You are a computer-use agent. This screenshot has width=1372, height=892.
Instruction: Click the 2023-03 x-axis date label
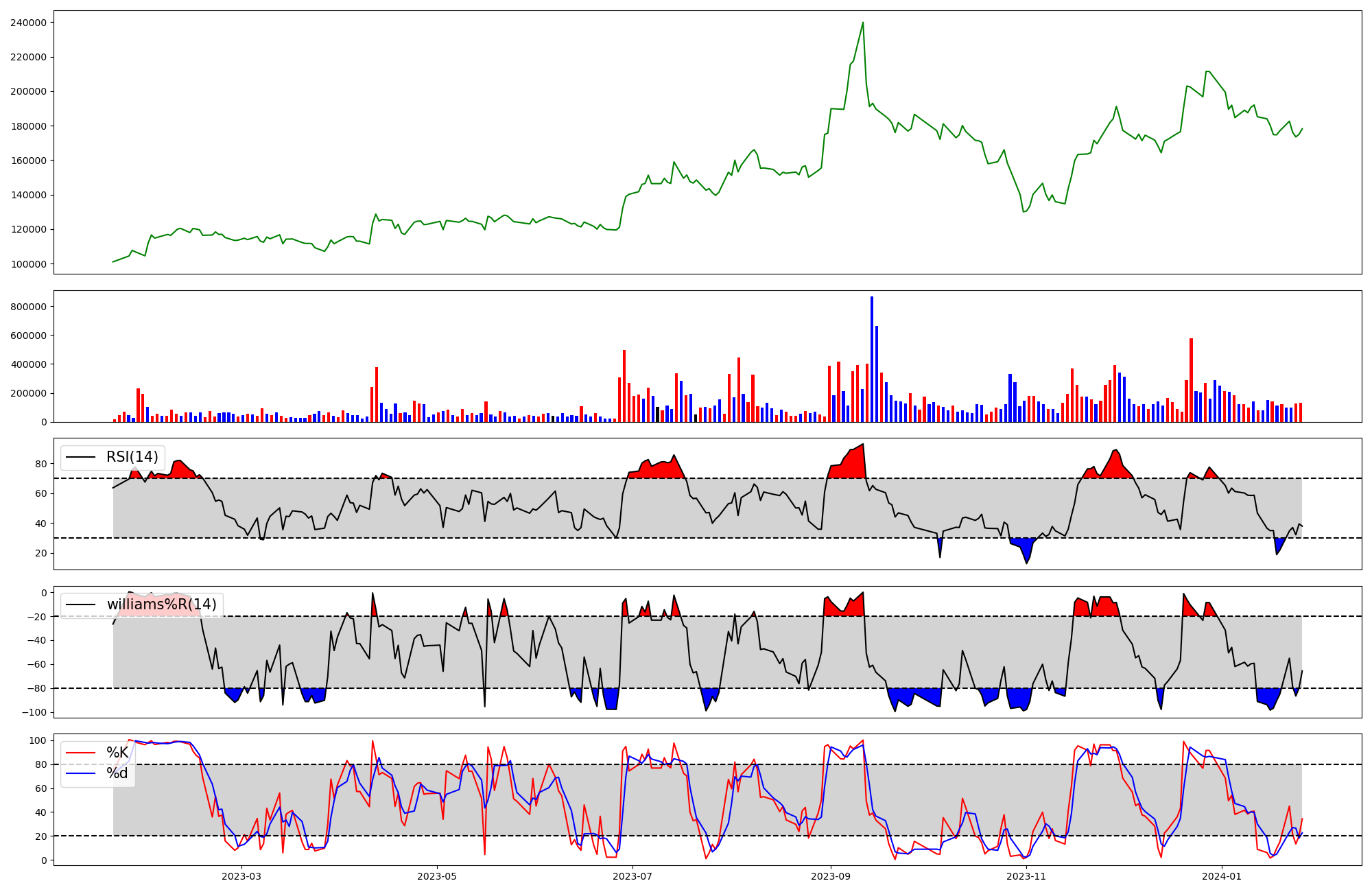click(x=241, y=876)
